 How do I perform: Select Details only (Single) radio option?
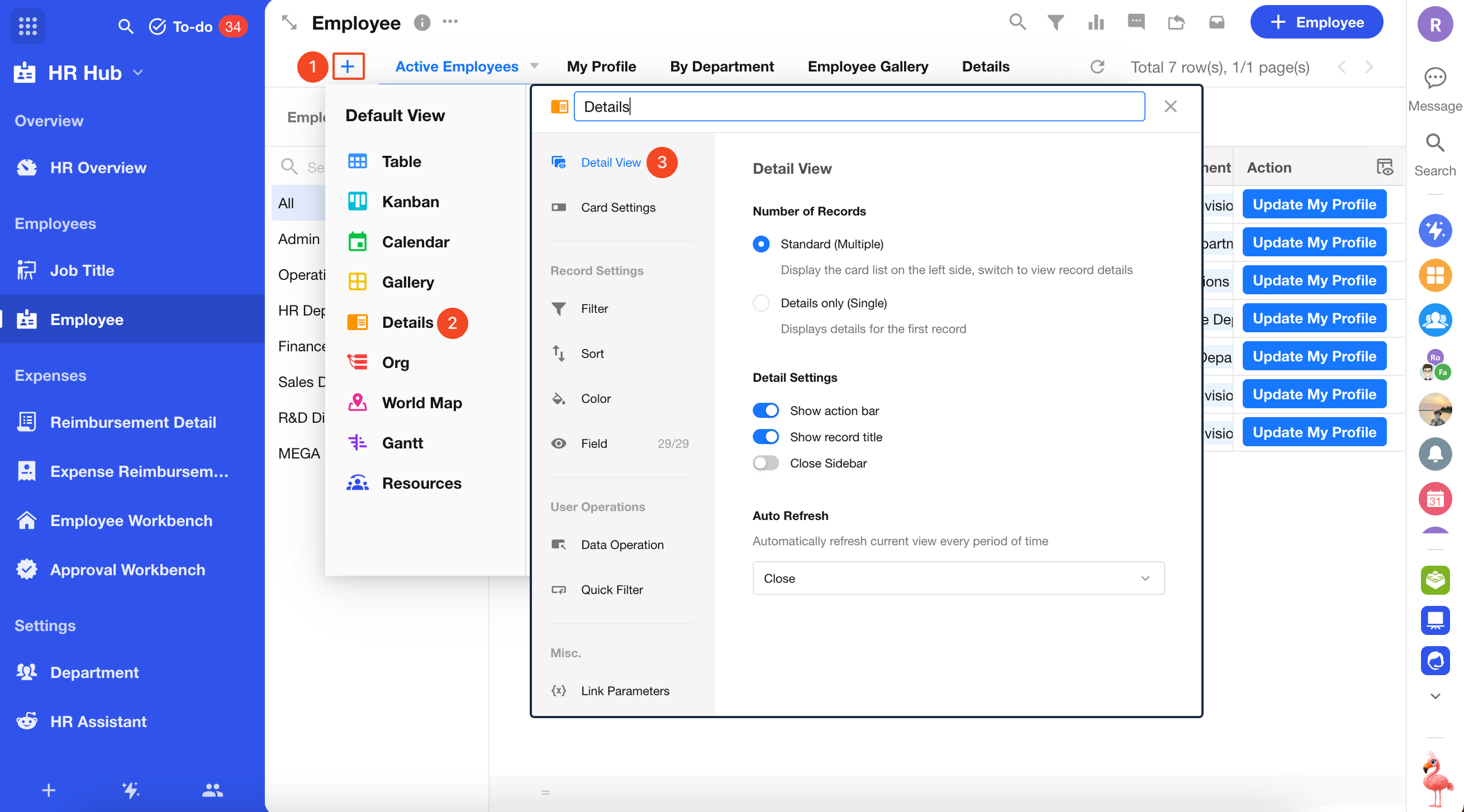(761, 303)
